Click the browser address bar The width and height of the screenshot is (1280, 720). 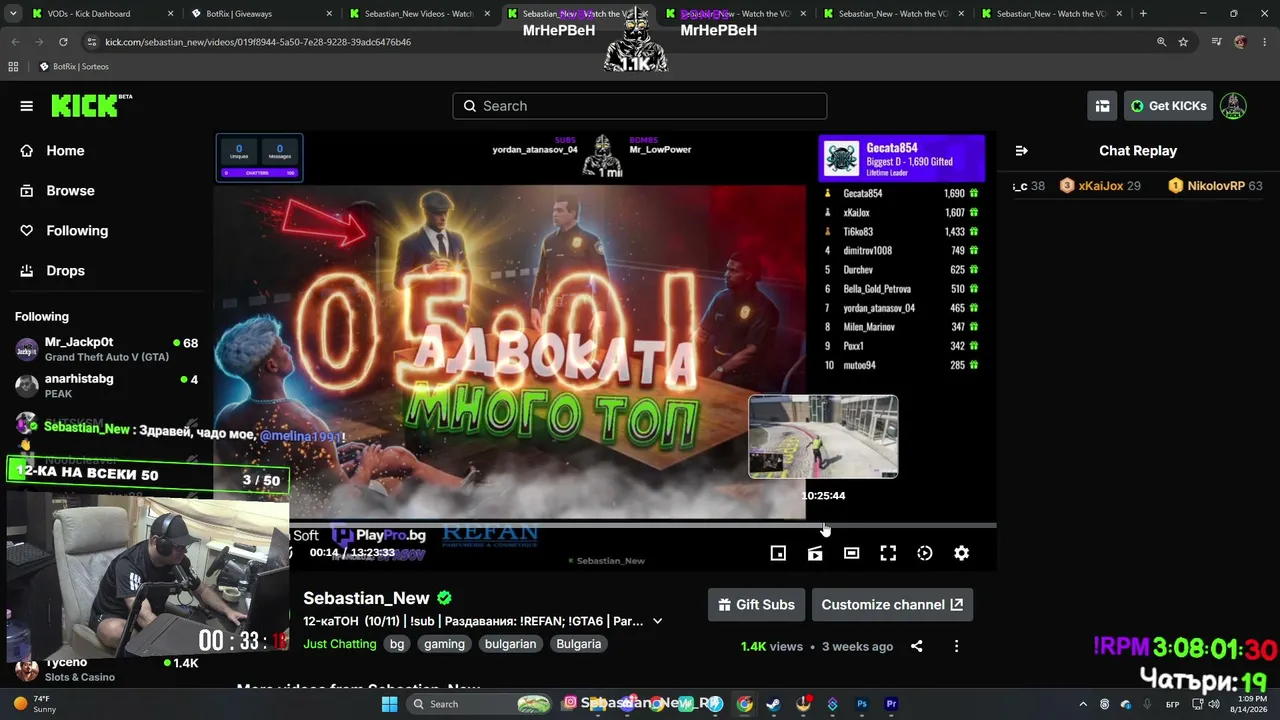click(x=620, y=42)
